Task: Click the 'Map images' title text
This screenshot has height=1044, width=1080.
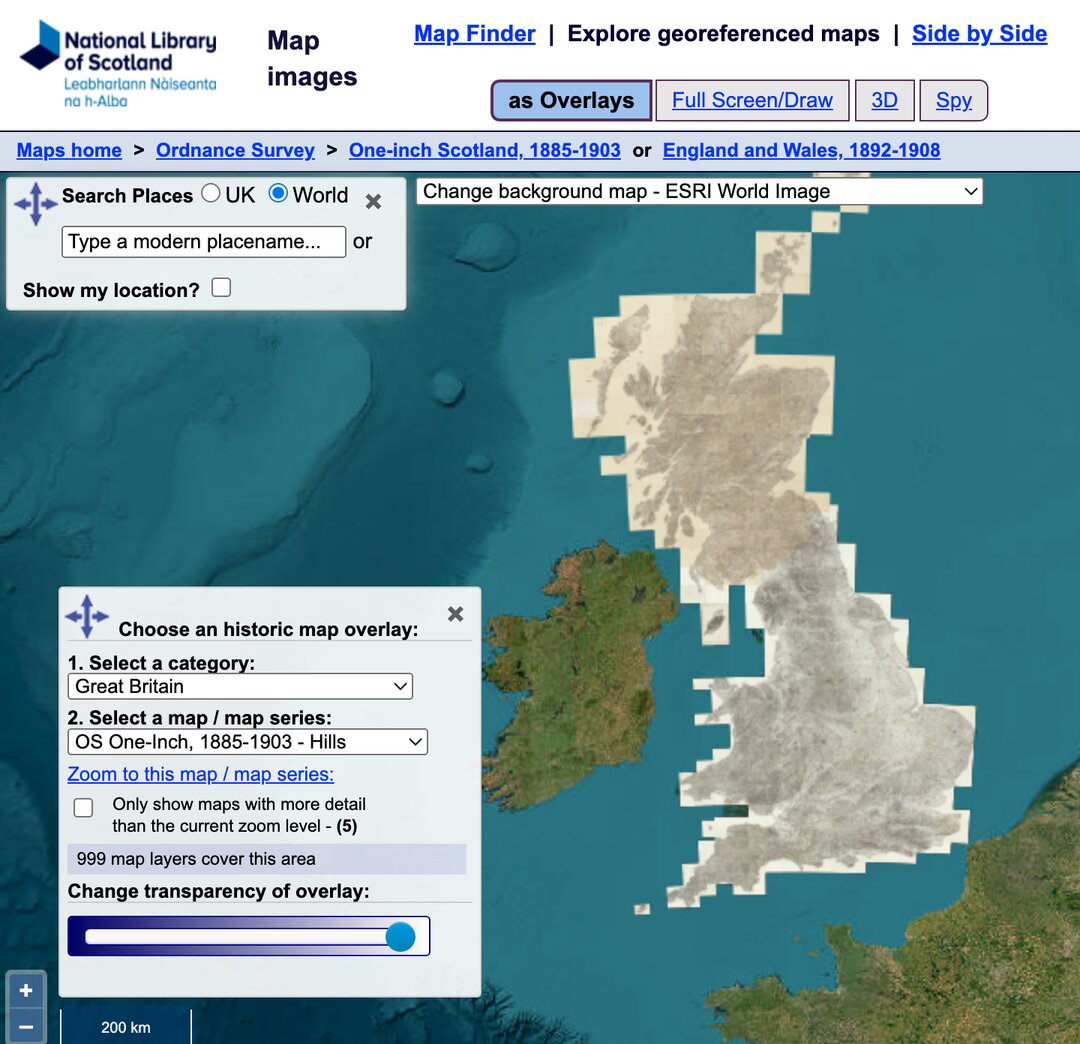Action: coord(312,59)
